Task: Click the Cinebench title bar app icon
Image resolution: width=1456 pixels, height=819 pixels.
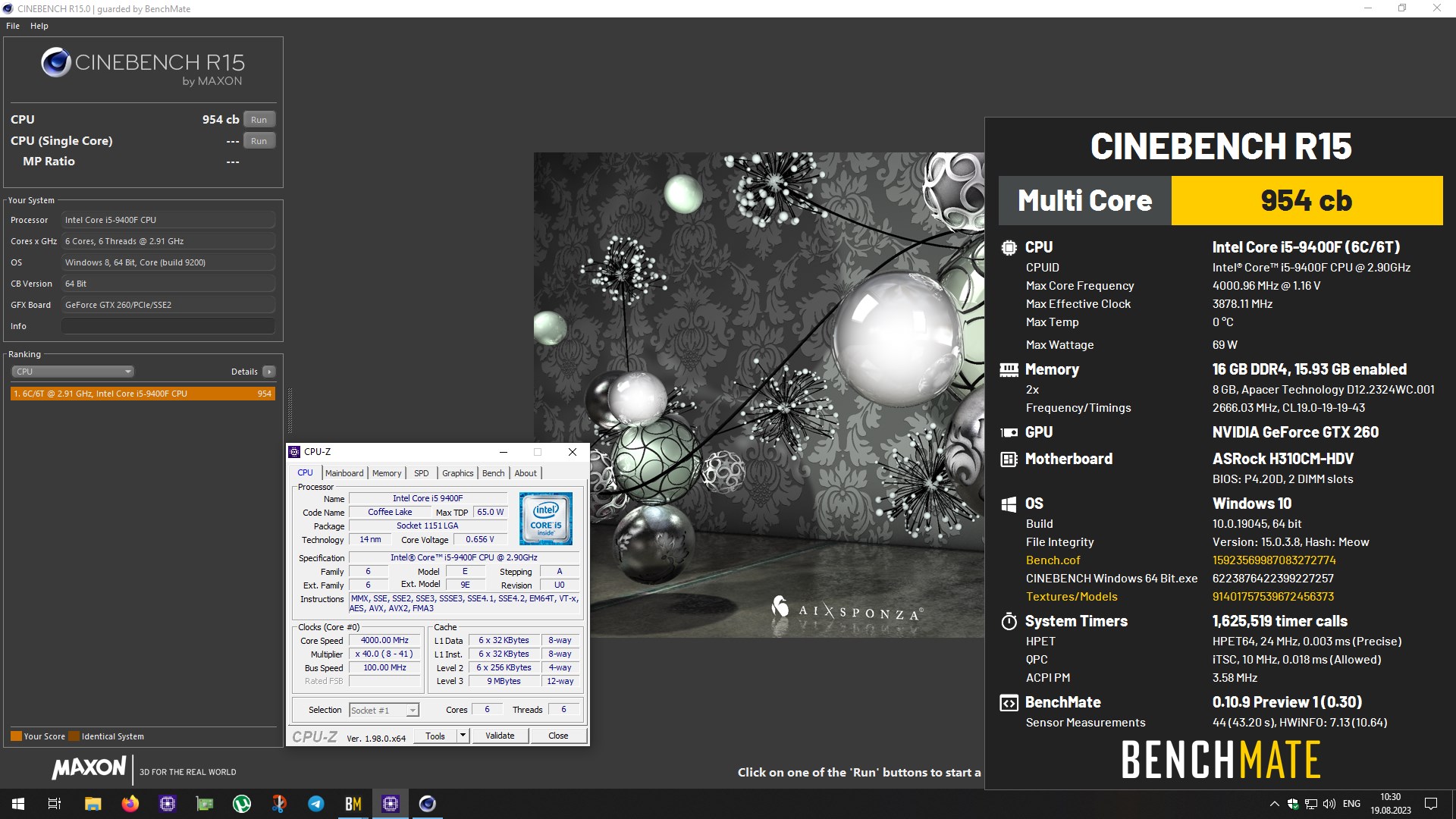Action: (8, 8)
